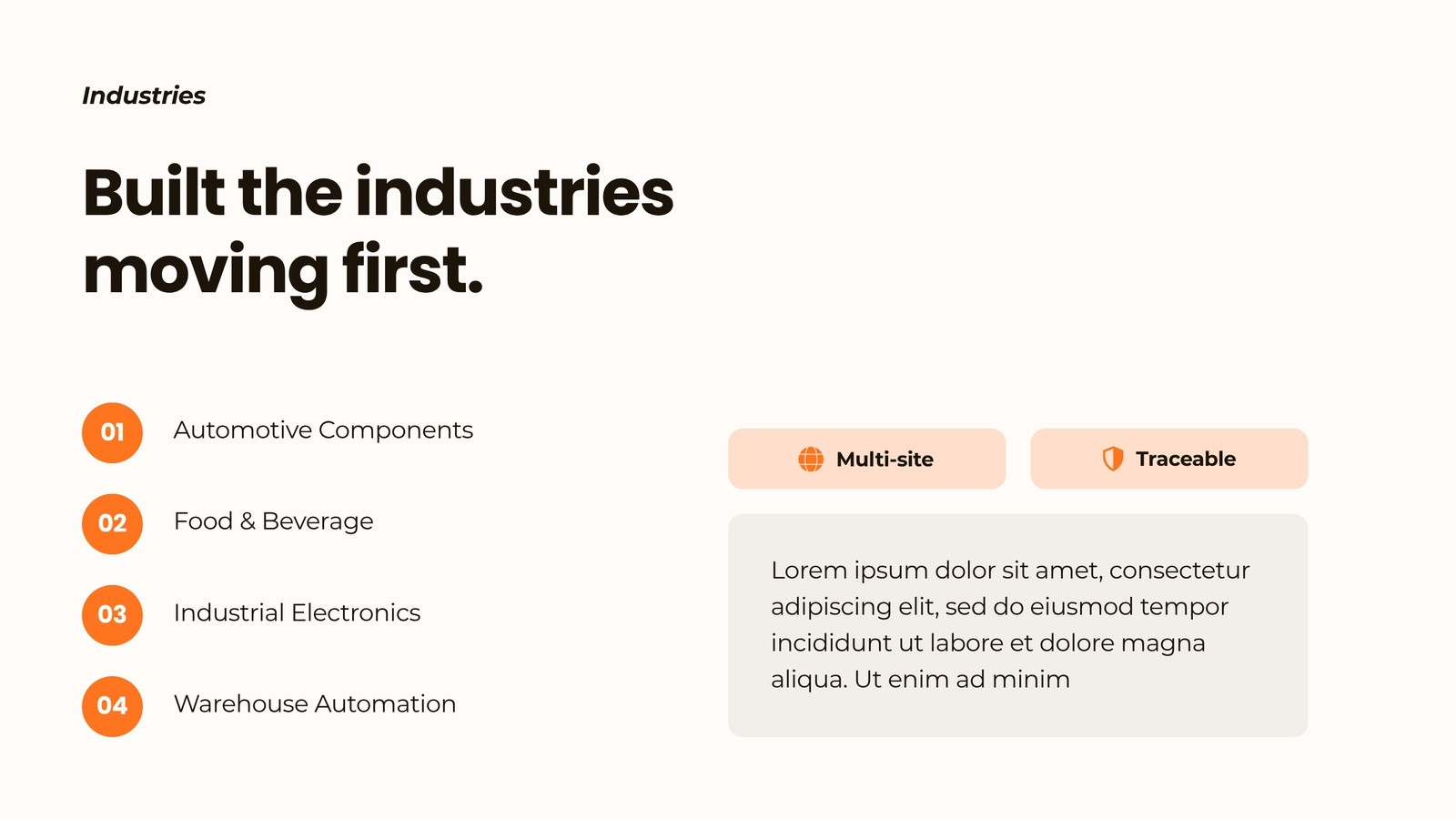Select the orange 03 circle badge

click(x=112, y=615)
